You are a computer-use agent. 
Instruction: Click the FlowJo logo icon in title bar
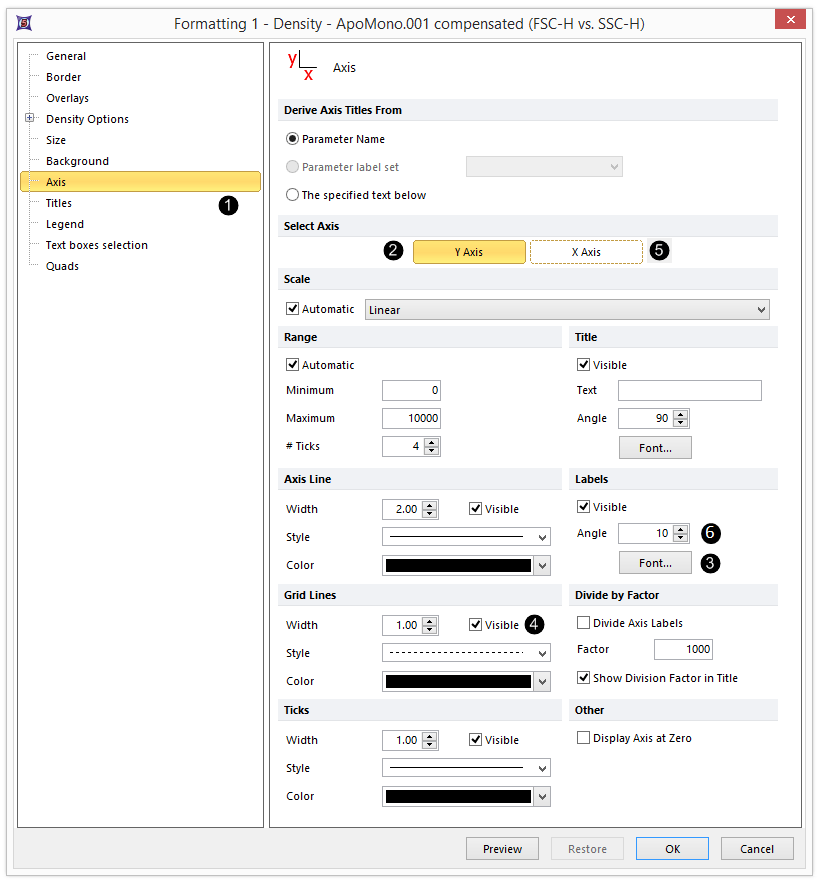[x=23, y=22]
